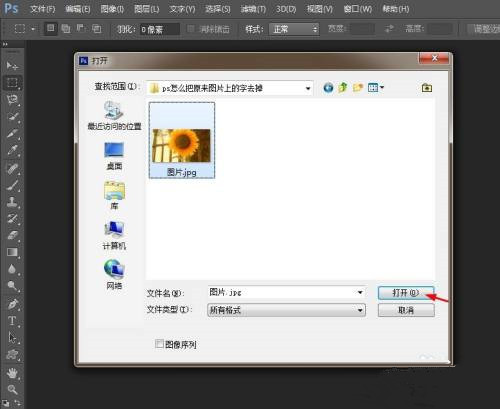500x409 pixels.
Task: Open the Filter (滤镜) menu
Action: point(253,9)
